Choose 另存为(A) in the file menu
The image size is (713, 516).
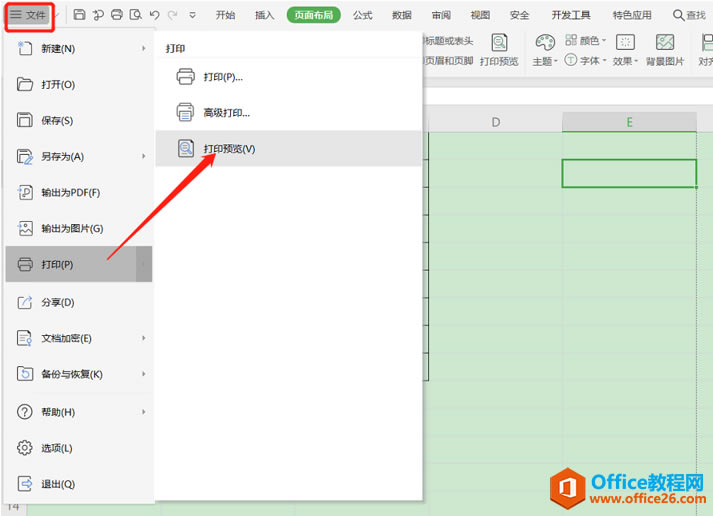click(79, 156)
